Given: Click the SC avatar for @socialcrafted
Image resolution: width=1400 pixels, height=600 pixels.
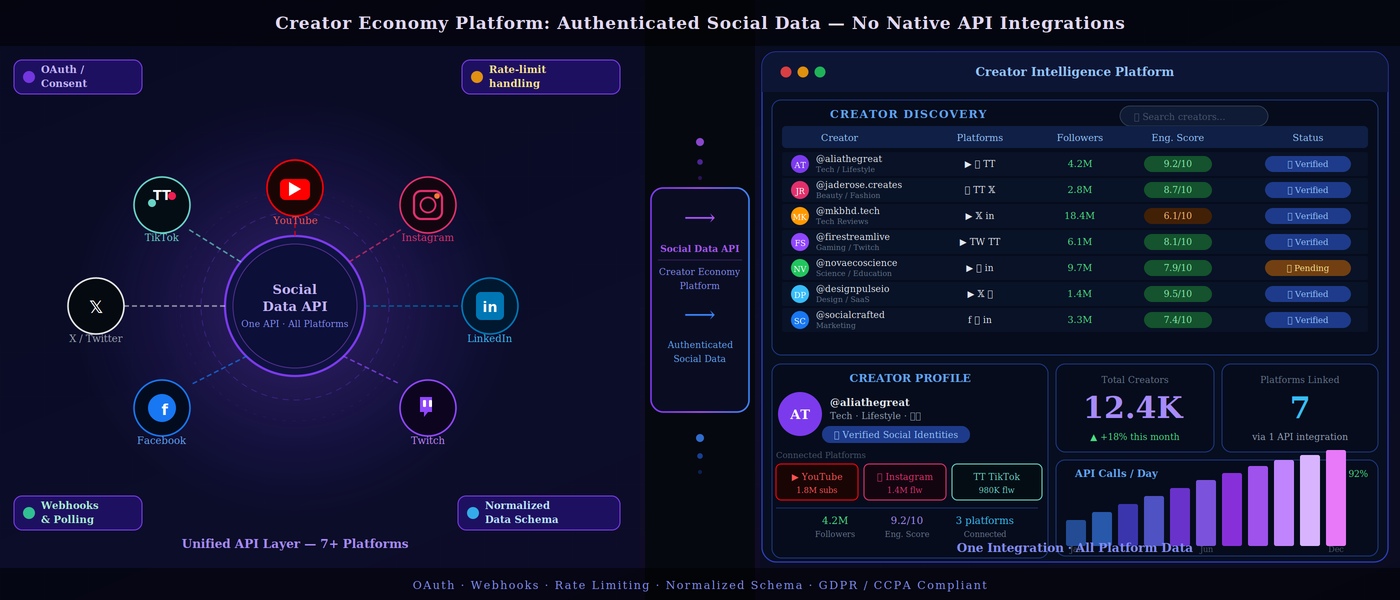Looking at the screenshot, I should coord(800,320).
